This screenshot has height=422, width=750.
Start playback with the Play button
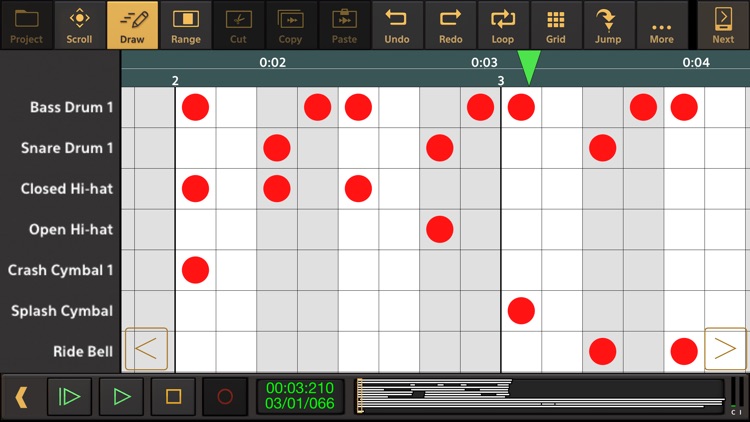click(x=121, y=397)
